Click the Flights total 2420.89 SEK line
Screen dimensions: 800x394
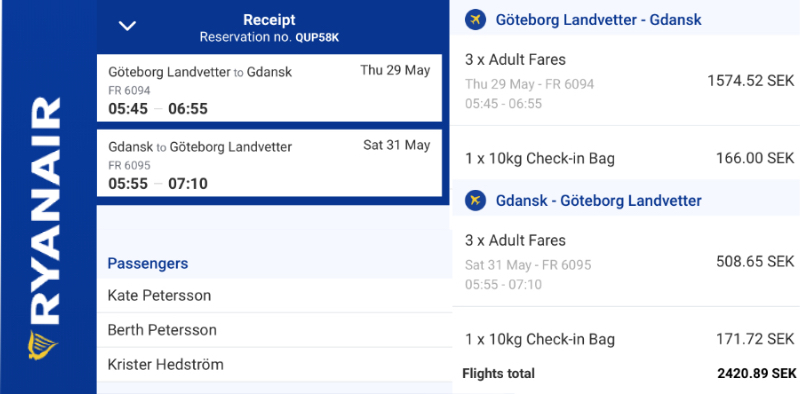coord(629,374)
